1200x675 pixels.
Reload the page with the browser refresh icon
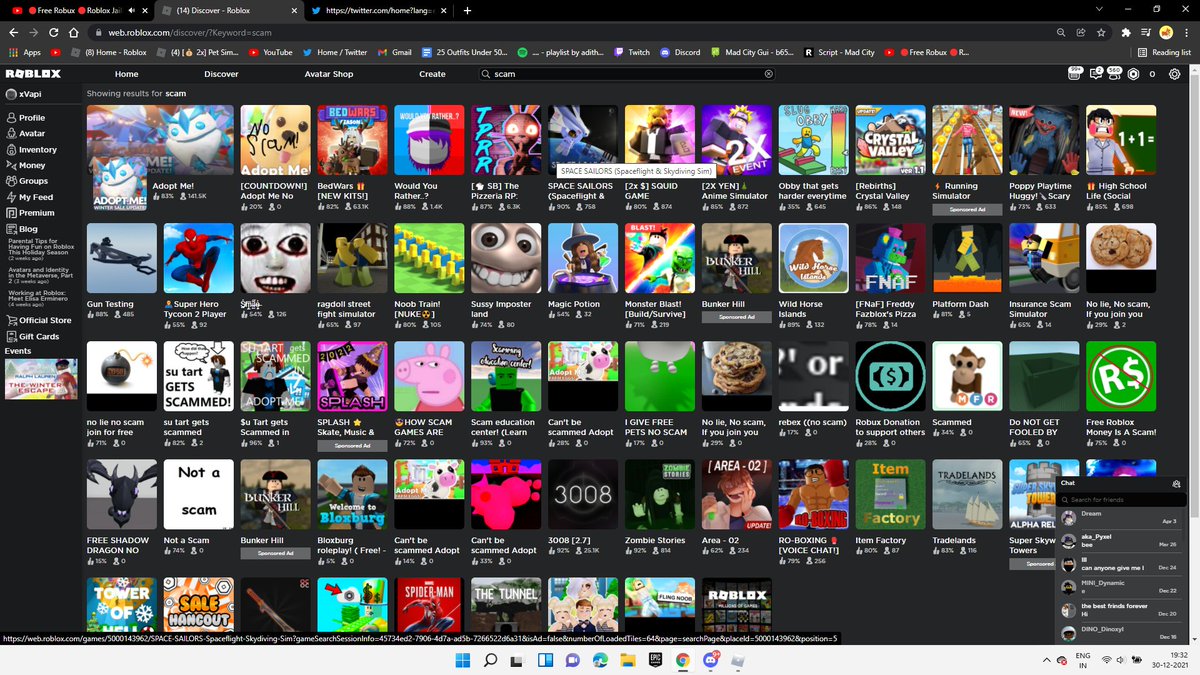(55, 32)
